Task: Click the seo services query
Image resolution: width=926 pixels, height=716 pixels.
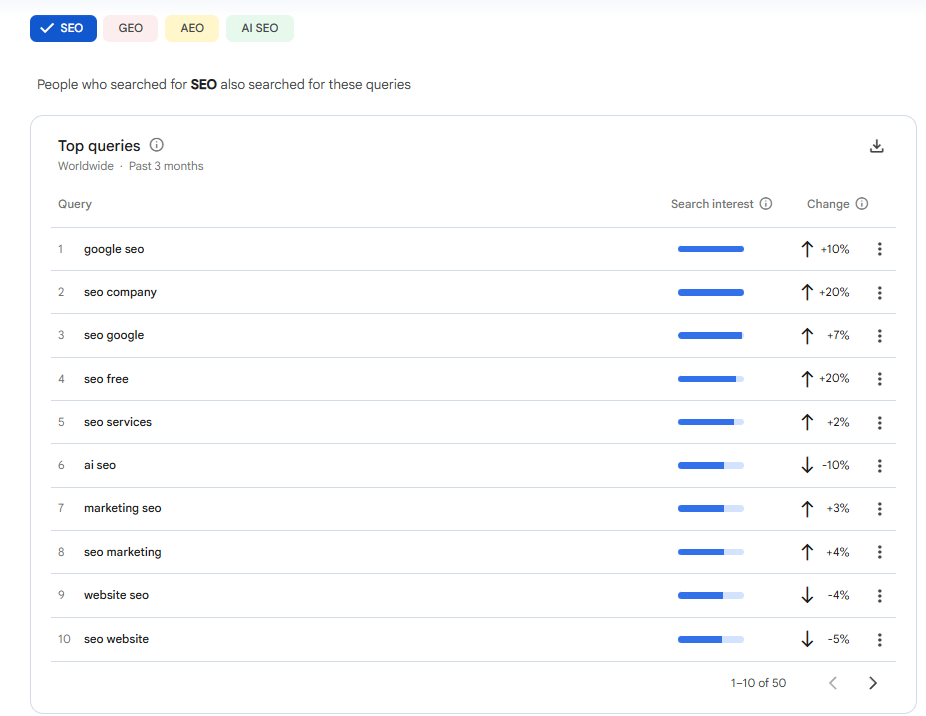Action: tap(118, 422)
